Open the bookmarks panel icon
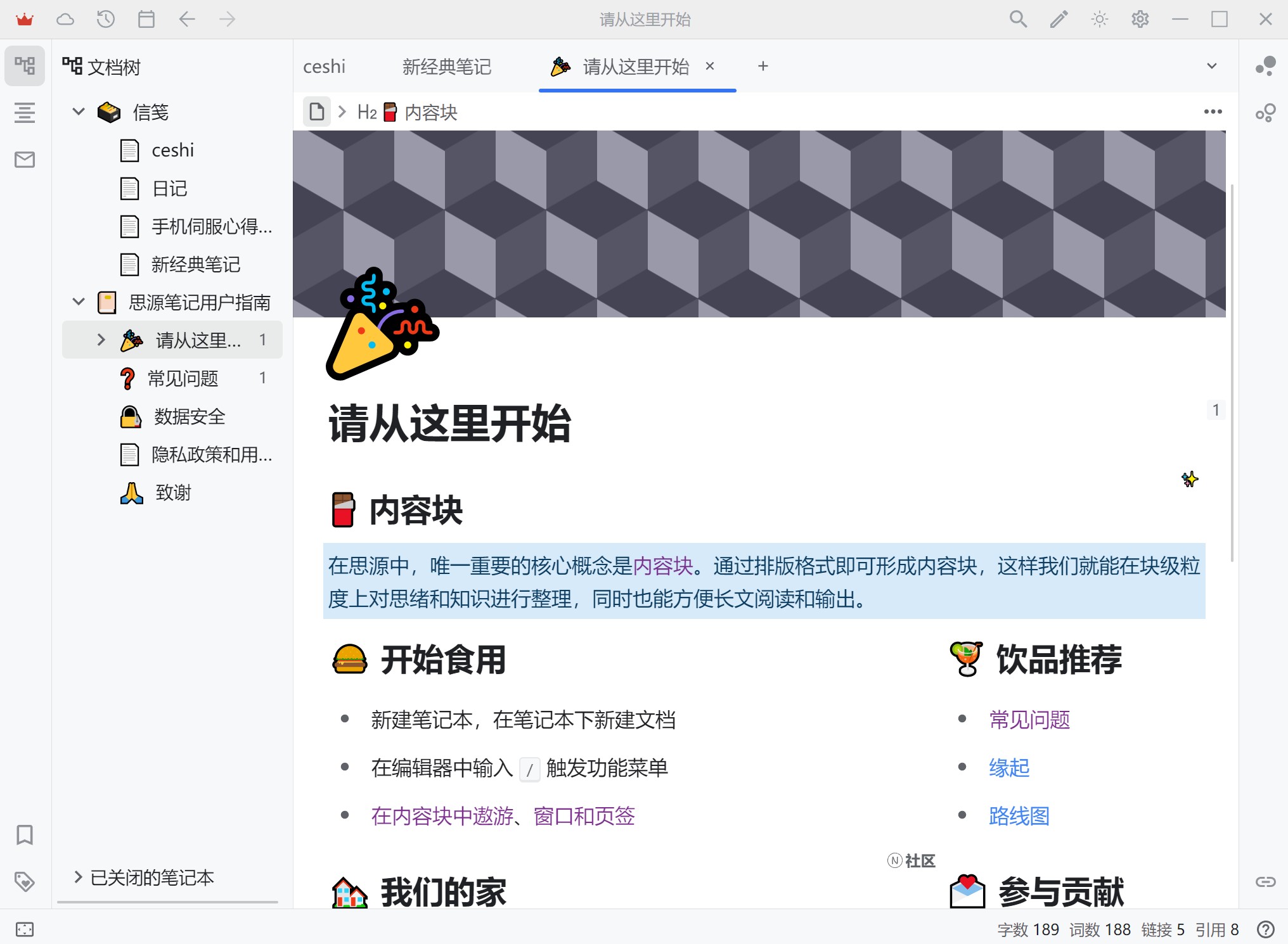 [25, 835]
